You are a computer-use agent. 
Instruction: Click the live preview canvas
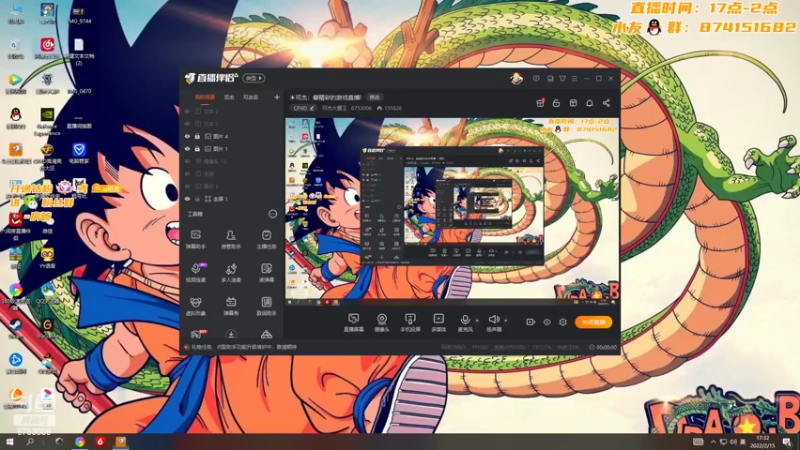pyautogui.click(x=452, y=212)
